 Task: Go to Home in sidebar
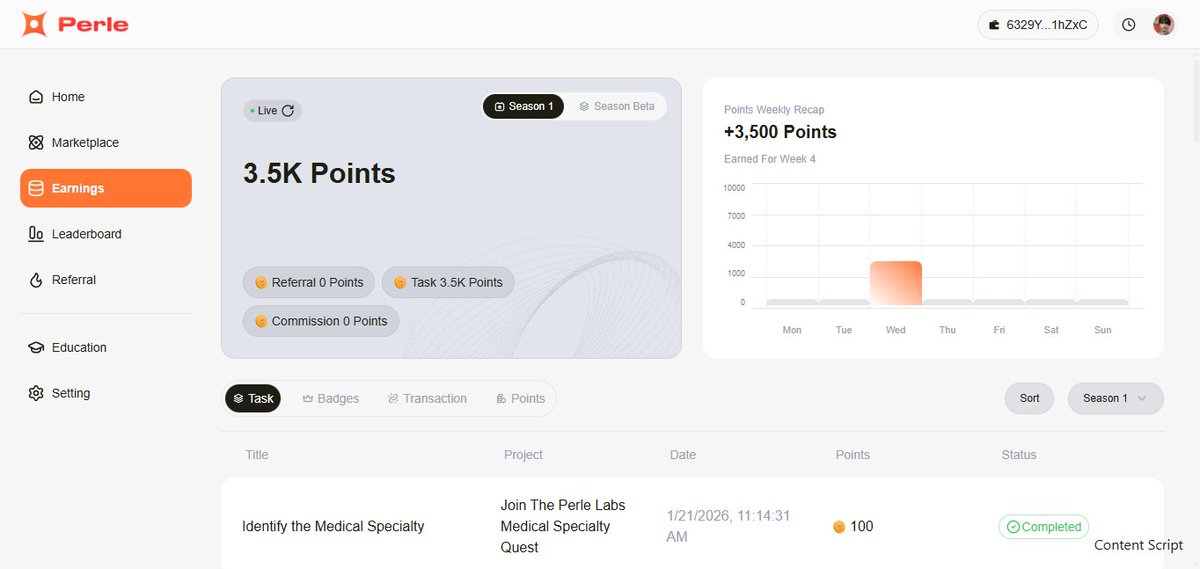[106, 97]
